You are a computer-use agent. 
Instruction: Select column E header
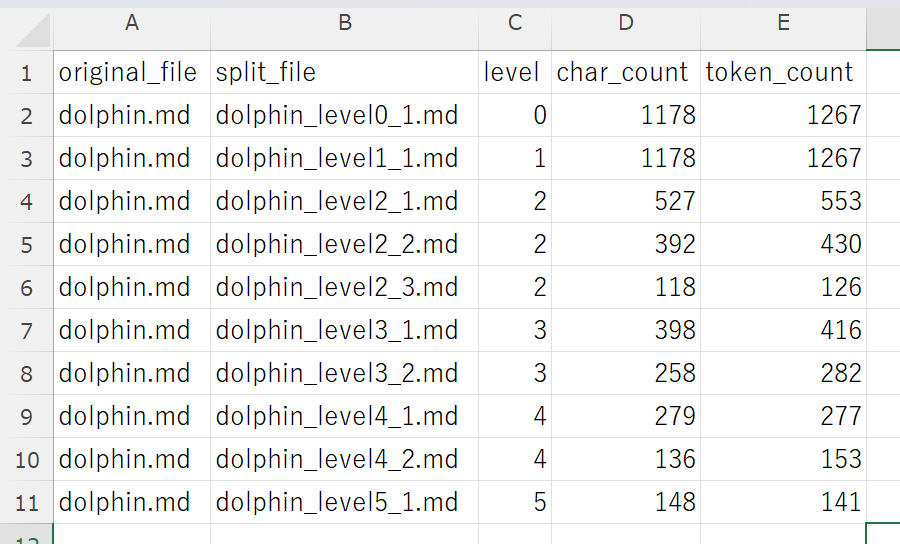click(x=783, y=23)
